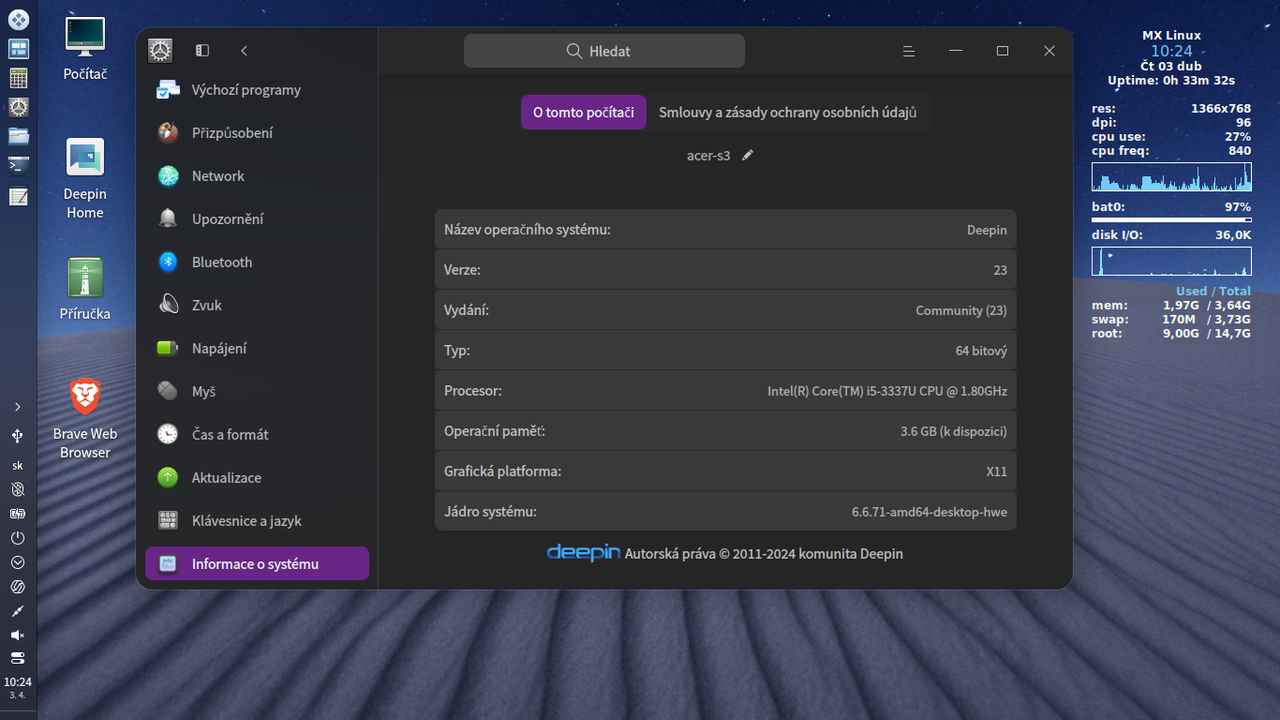This screenshot has width=1280, height=720.
Task: Click control center icon in panel
Action: click(x=18, y=106)
